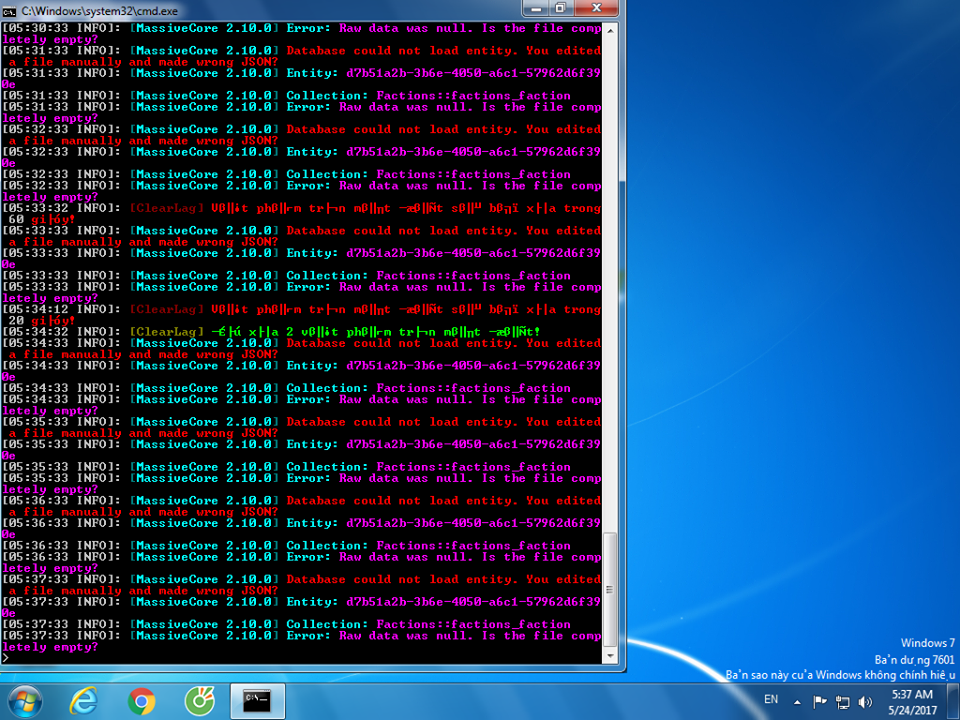Open the EN input language indicator
960x720 pixels.
click(771, 699)
